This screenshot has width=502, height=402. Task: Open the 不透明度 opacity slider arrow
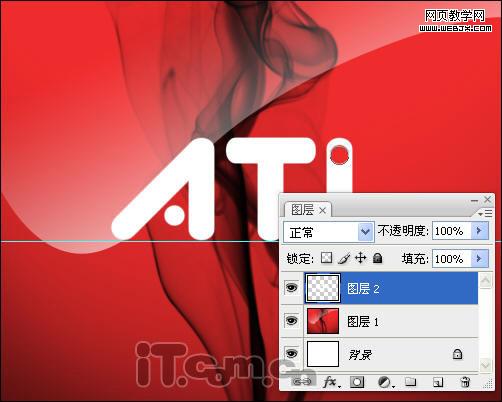pos(479,231)
